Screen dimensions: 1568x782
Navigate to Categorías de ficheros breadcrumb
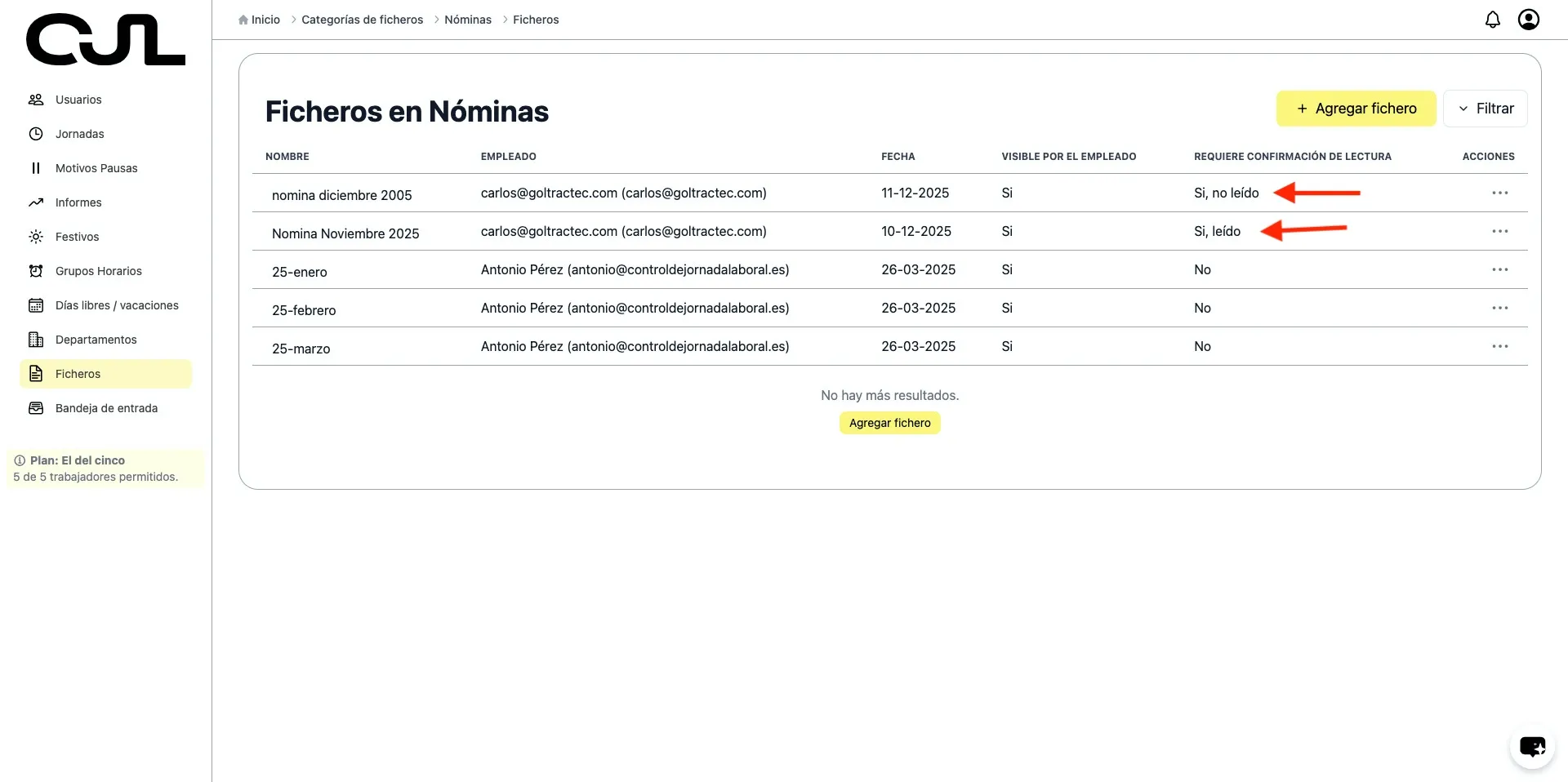[362, 20]
